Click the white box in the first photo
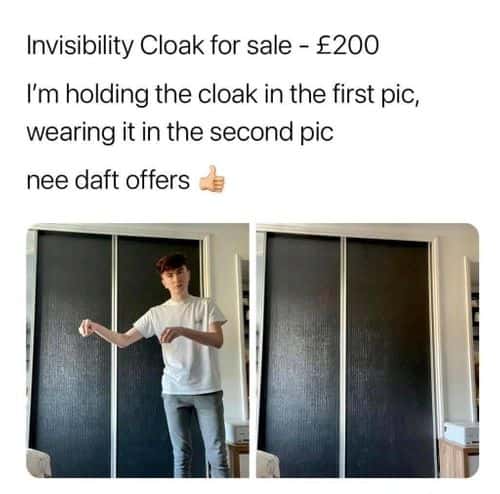 238,433
